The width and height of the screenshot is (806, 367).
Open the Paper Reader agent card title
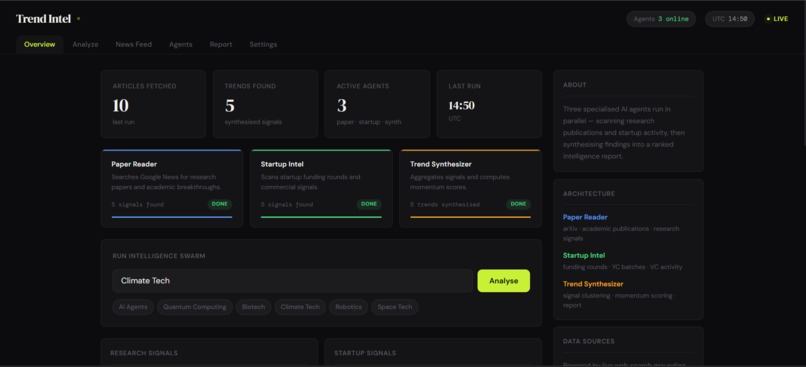[x=134, y=164]
